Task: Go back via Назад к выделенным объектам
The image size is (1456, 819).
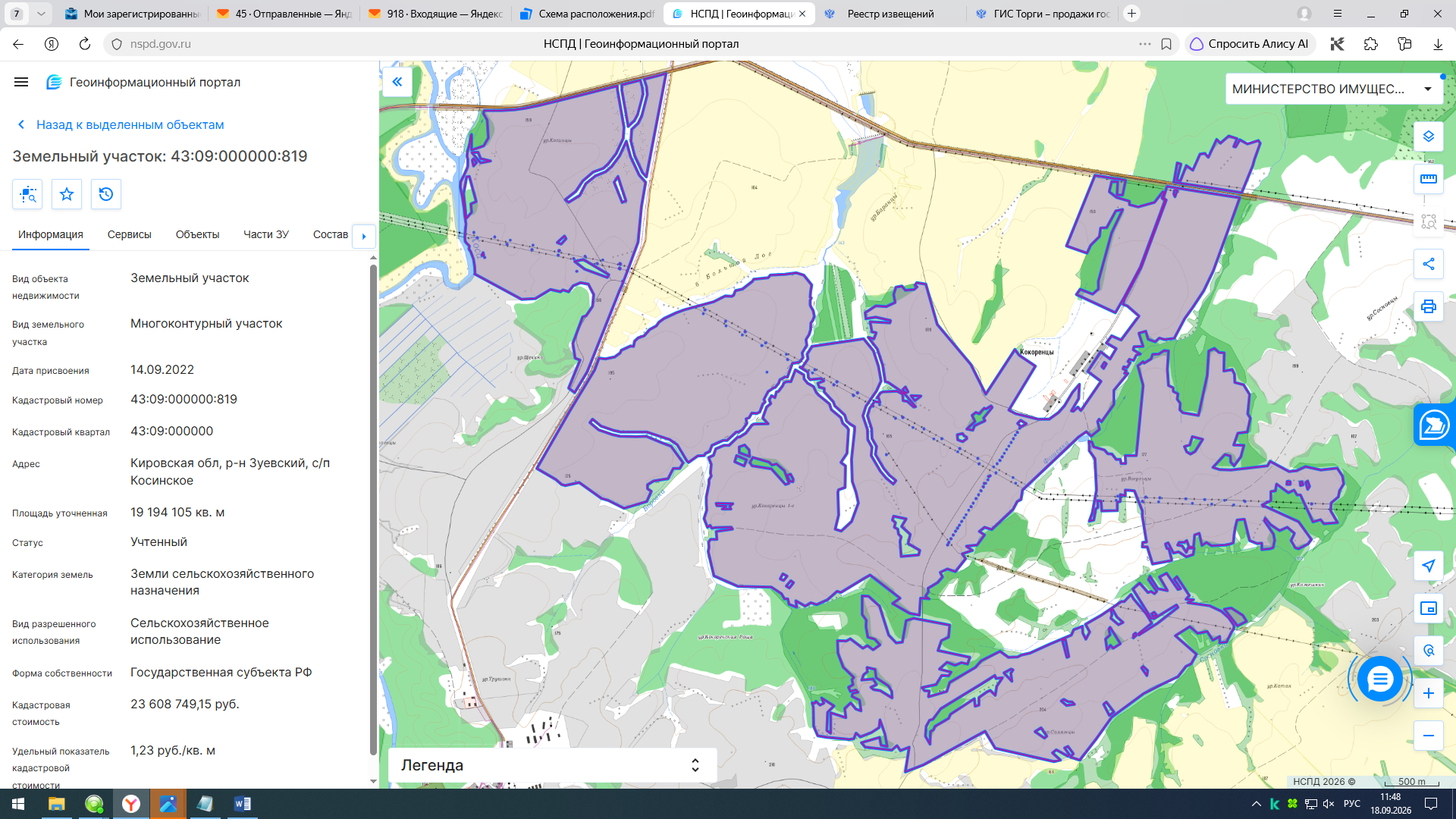Action: click(121, 124)
